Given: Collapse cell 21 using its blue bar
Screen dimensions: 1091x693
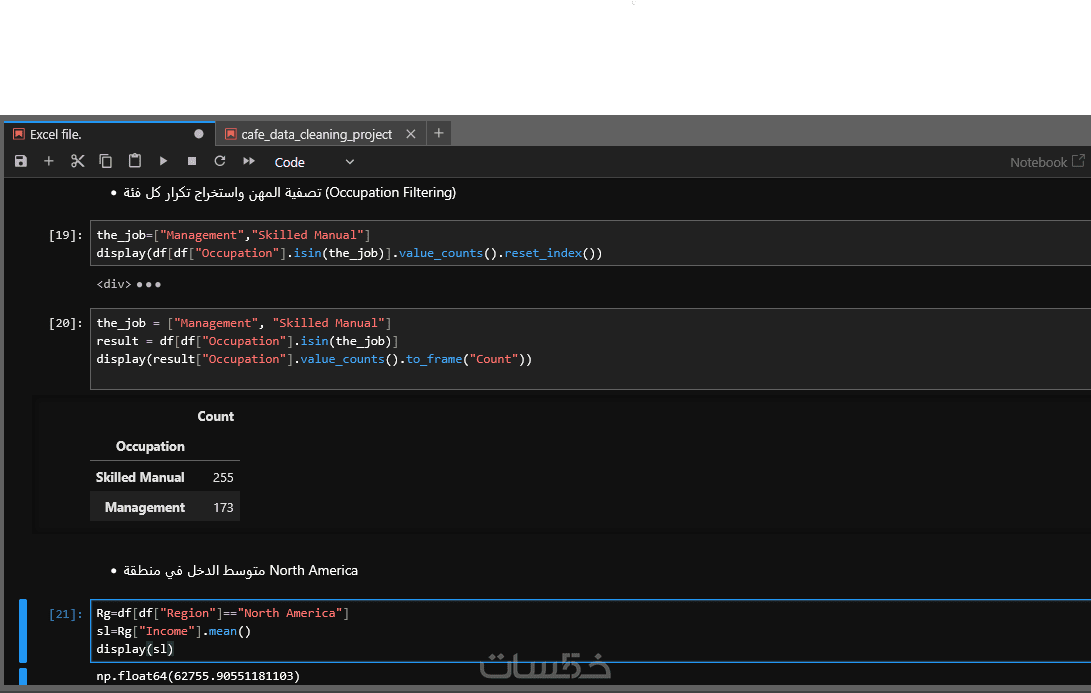Looking at the screenshot, I should tap(23, 630).
